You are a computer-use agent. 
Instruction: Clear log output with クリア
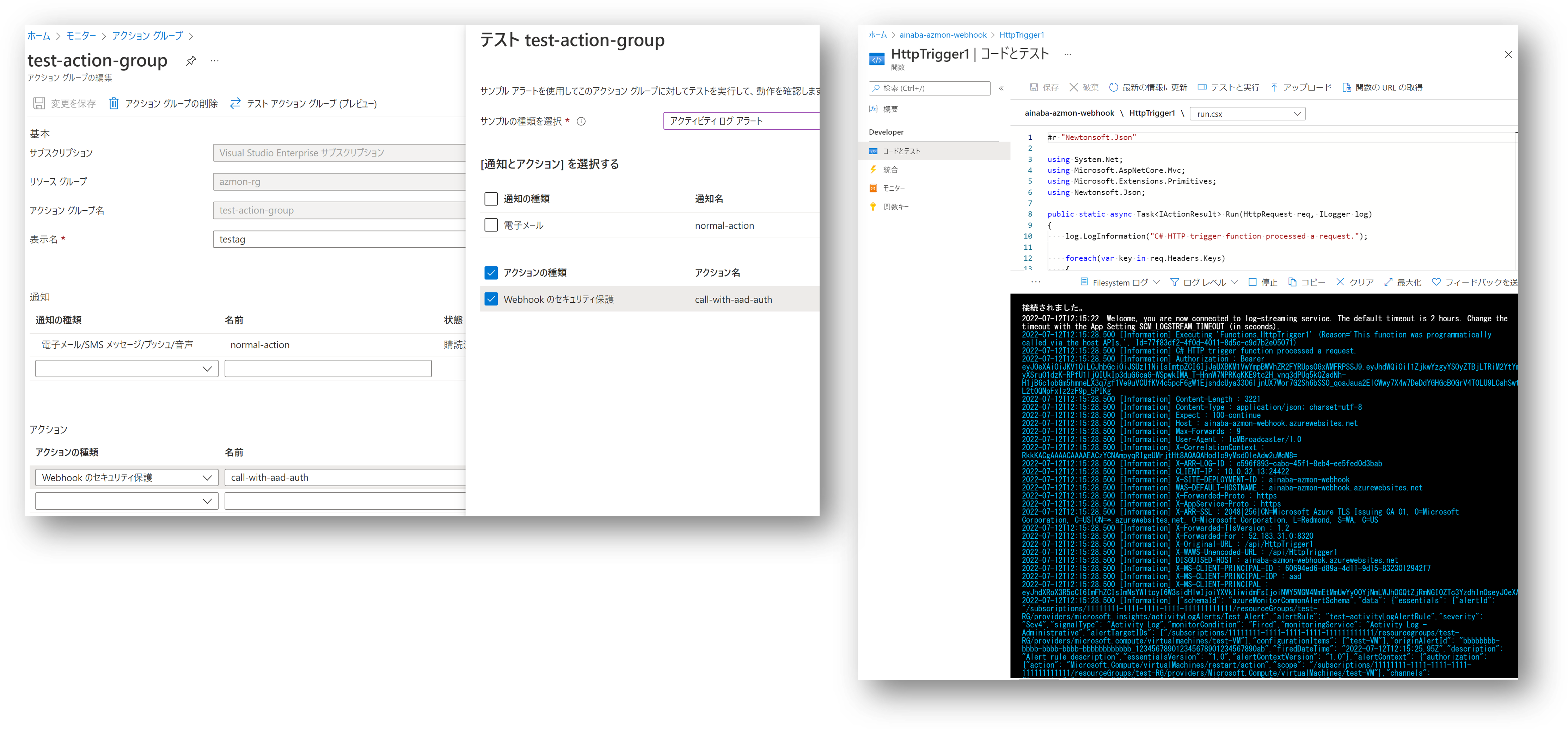(x=1355, y=282)
